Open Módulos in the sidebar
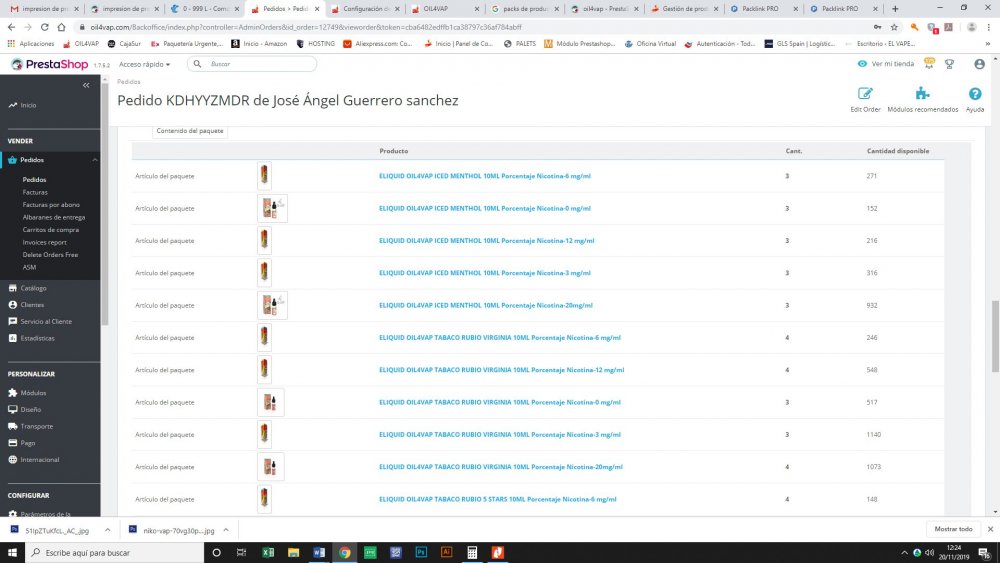 click(27, 393)
